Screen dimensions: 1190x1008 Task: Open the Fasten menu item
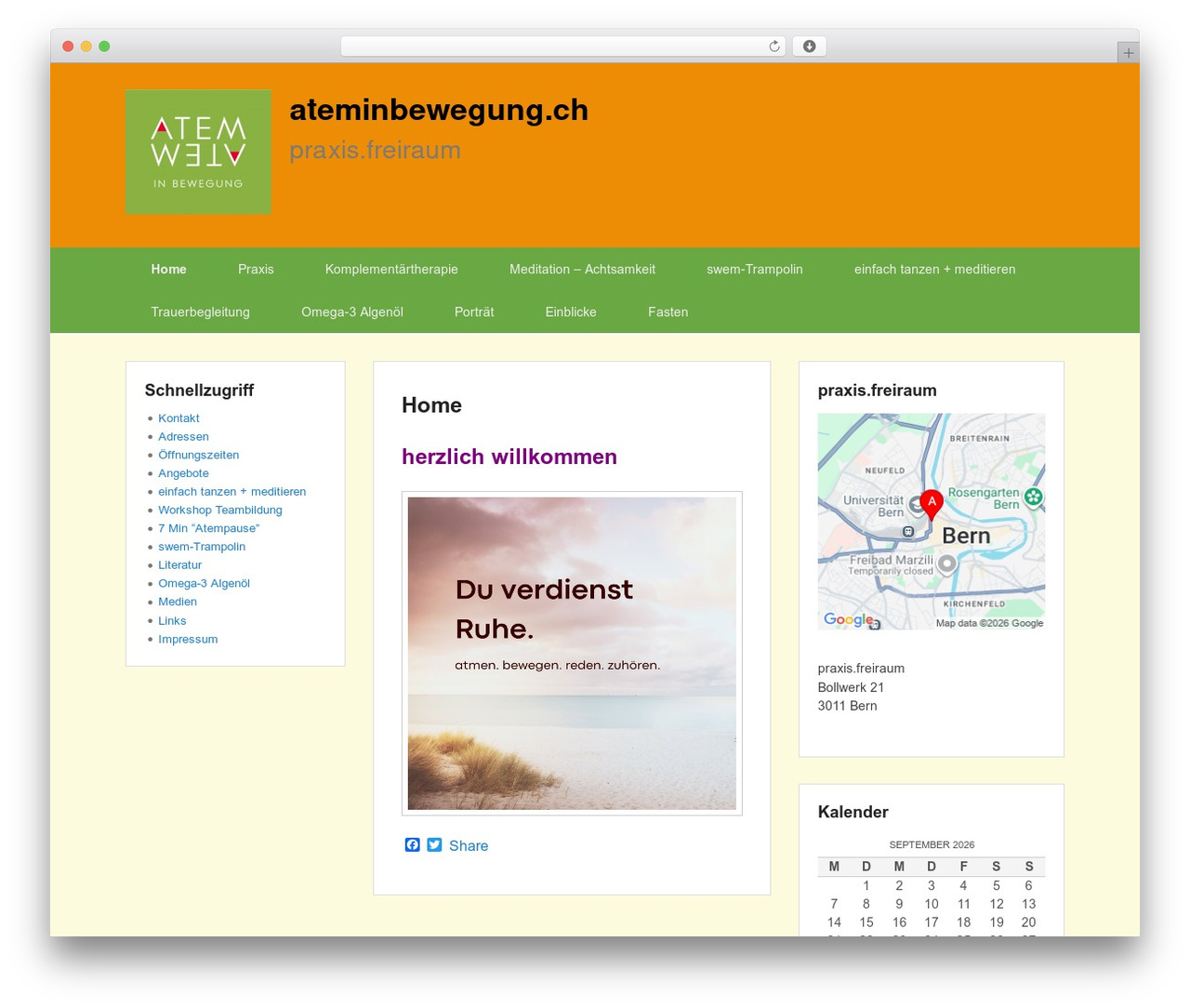(668, 312)
